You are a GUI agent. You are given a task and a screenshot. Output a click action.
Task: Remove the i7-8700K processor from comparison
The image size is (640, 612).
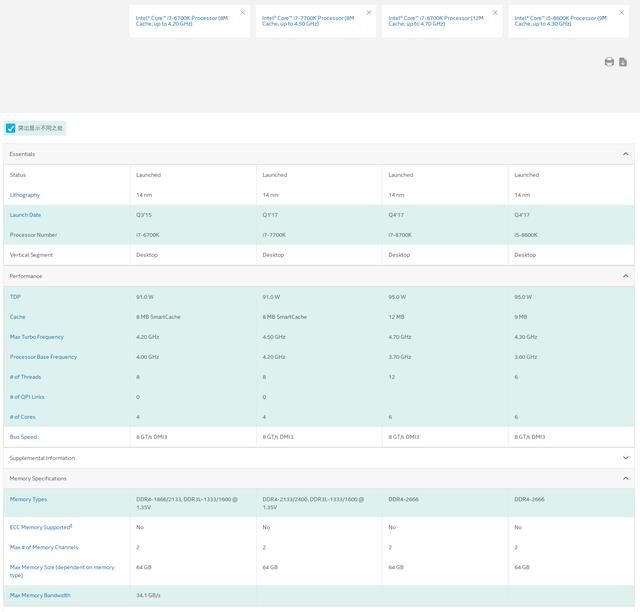[x=495, y=13]
